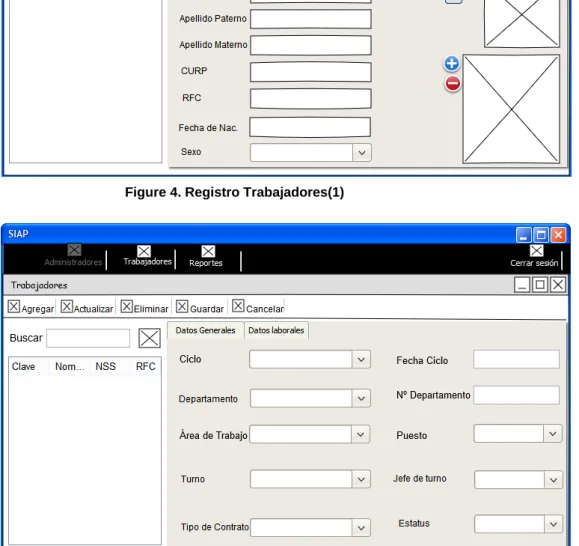Expand the Turno dropdown
The width and height of the screenshot is (579, 546).
click(361, 479)
